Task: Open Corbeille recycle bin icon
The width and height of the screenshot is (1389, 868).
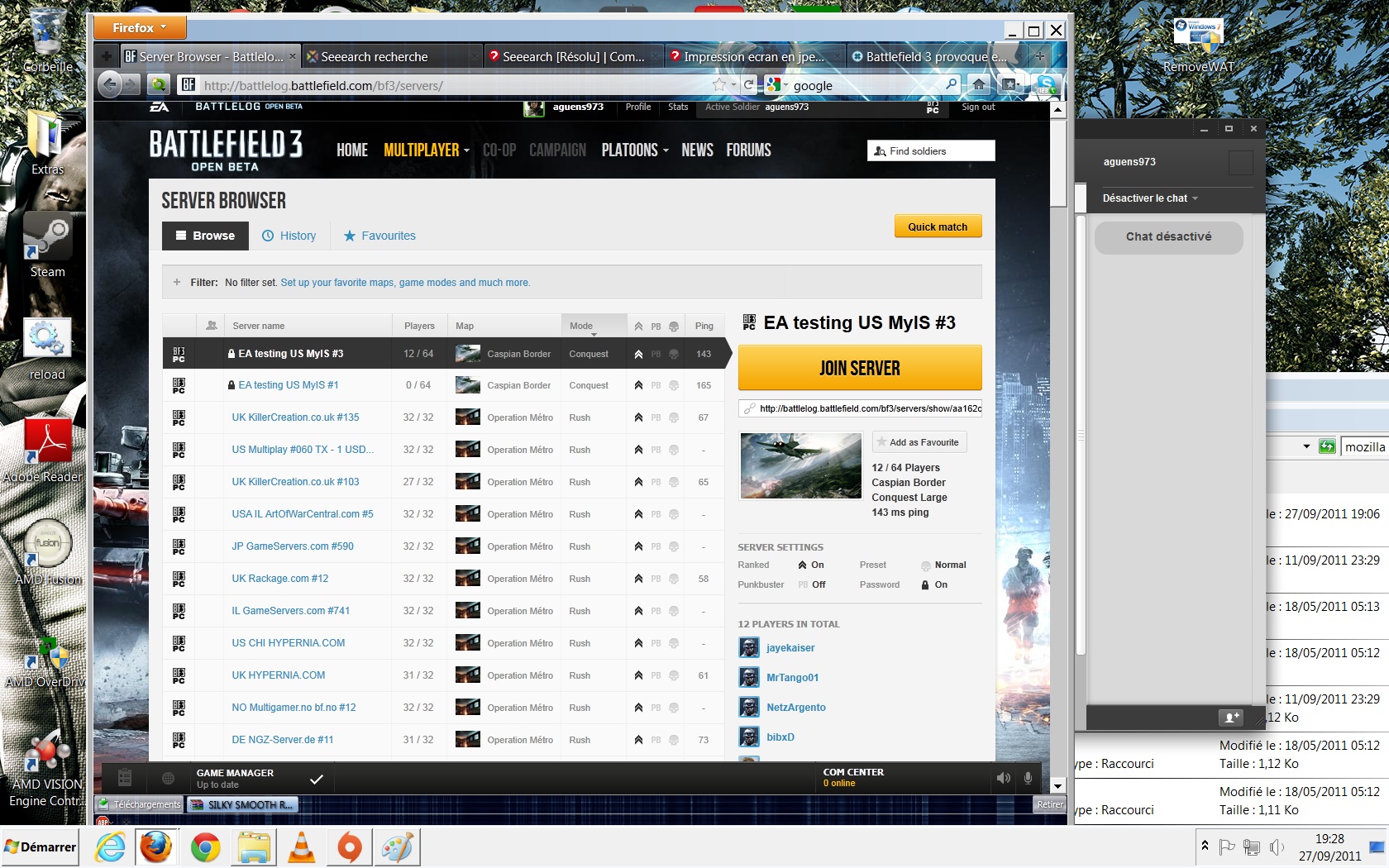Action: 47,41
